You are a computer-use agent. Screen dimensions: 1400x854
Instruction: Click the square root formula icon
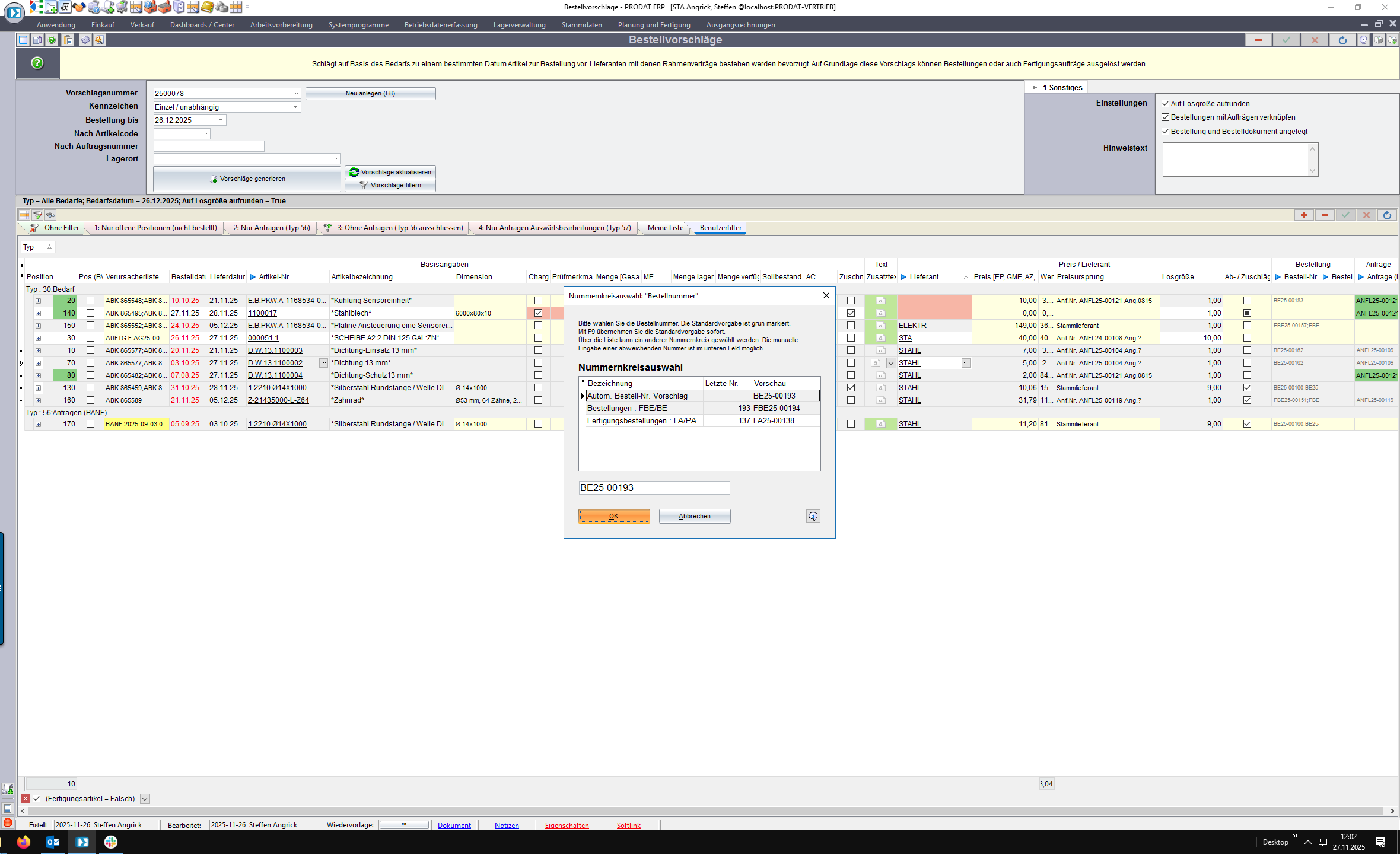(x=64, y=7)
